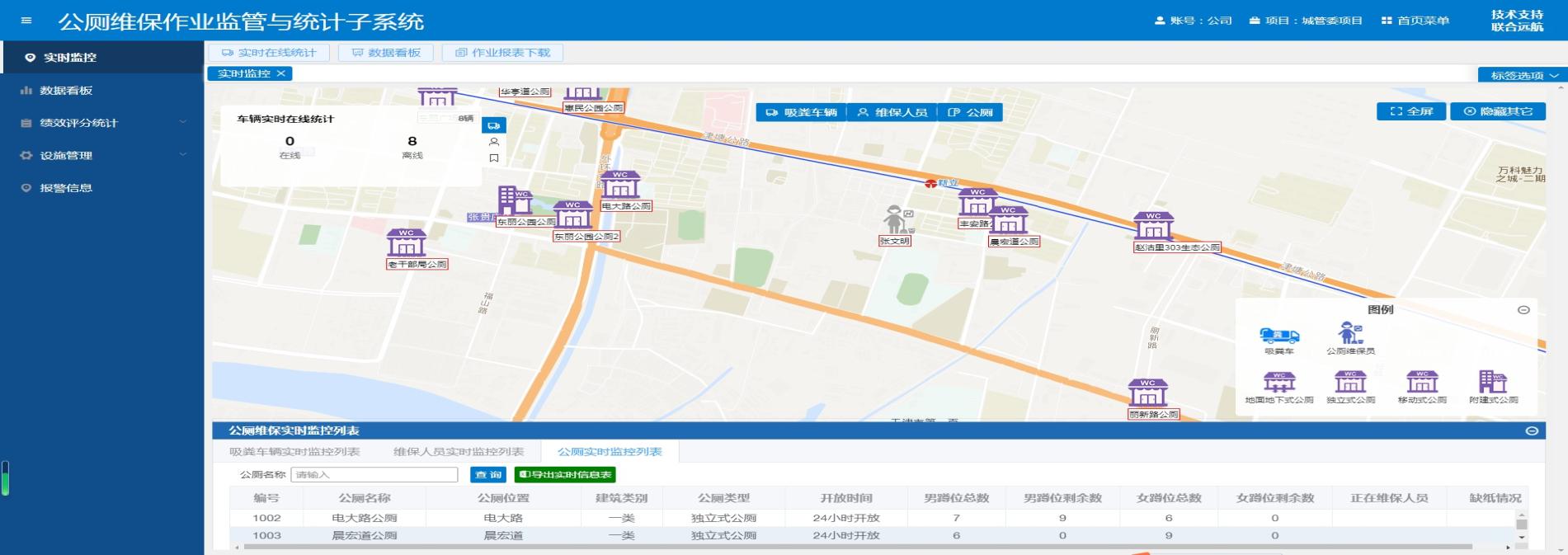Select the 张文明 maintenance worker marker
The height and width of the screenshot is (555, 1568).
[896, 220]
